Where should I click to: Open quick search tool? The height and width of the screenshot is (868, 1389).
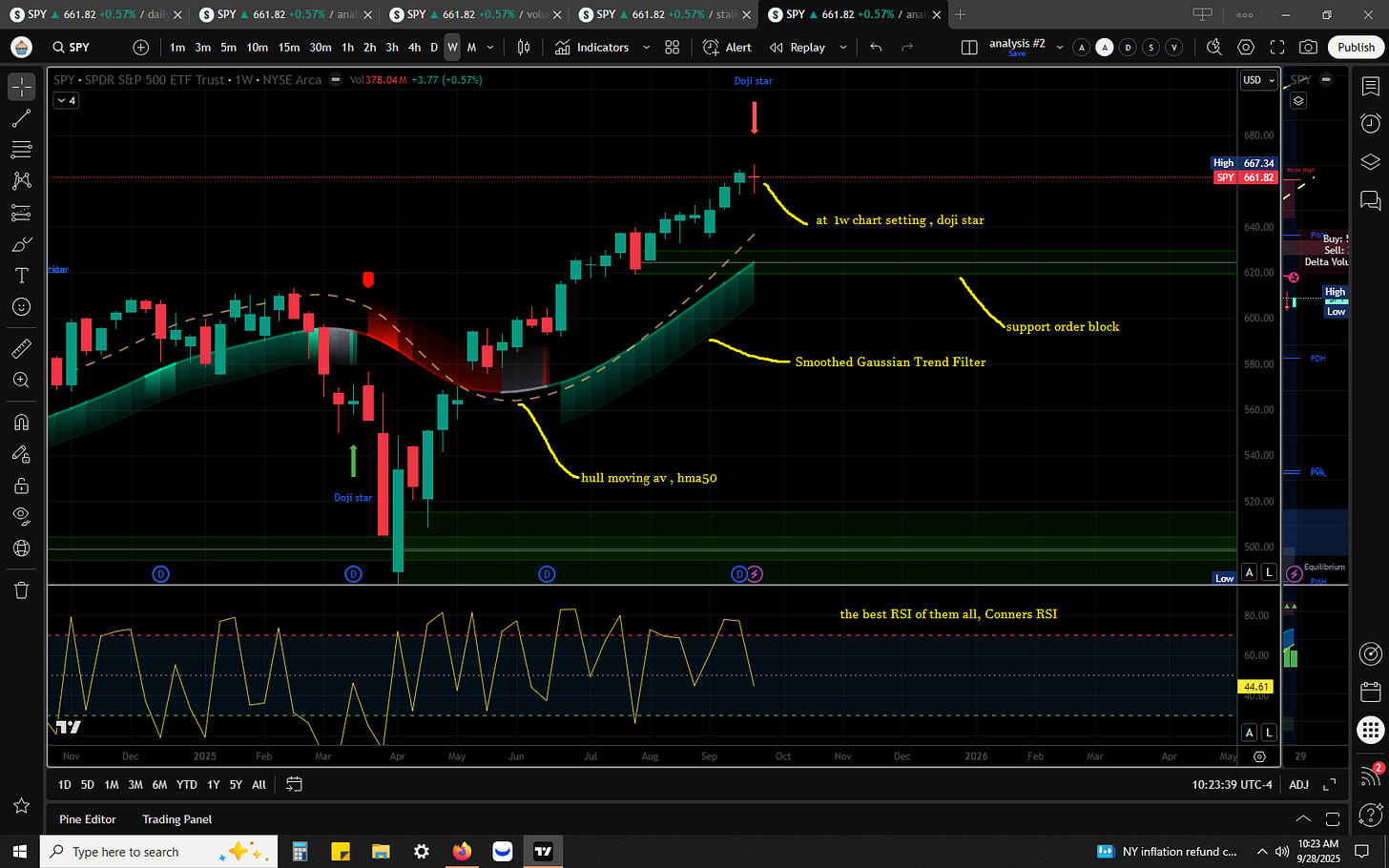1214,47
